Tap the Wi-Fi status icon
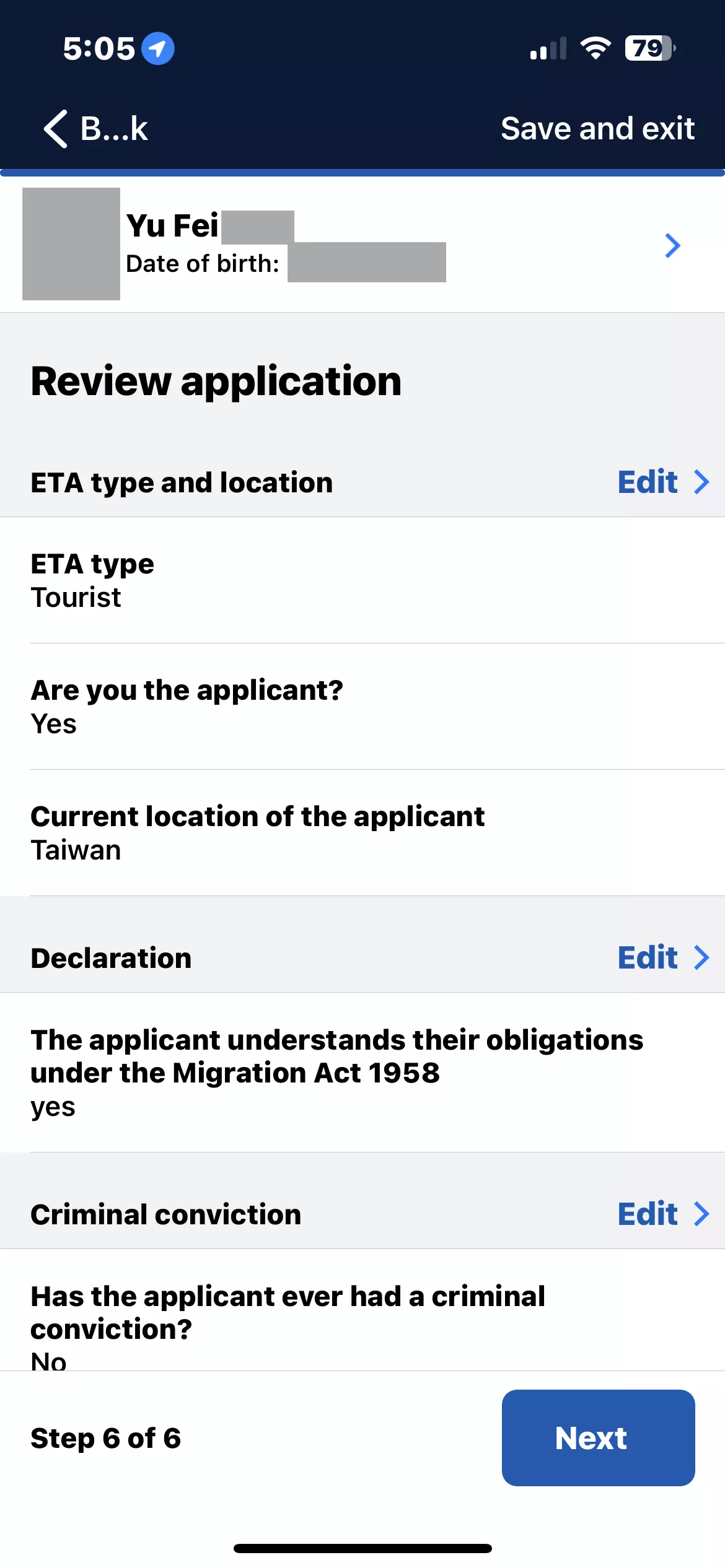The image size is (725, 1568). coord(595,48)
